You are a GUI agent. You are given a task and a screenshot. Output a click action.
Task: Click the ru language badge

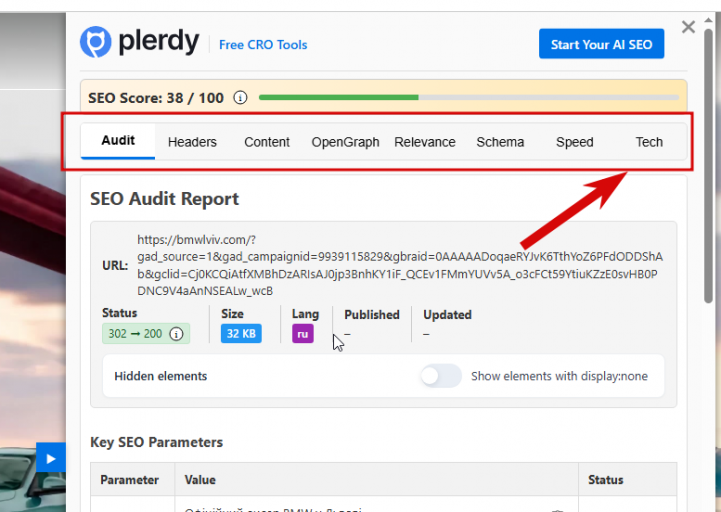303,334
